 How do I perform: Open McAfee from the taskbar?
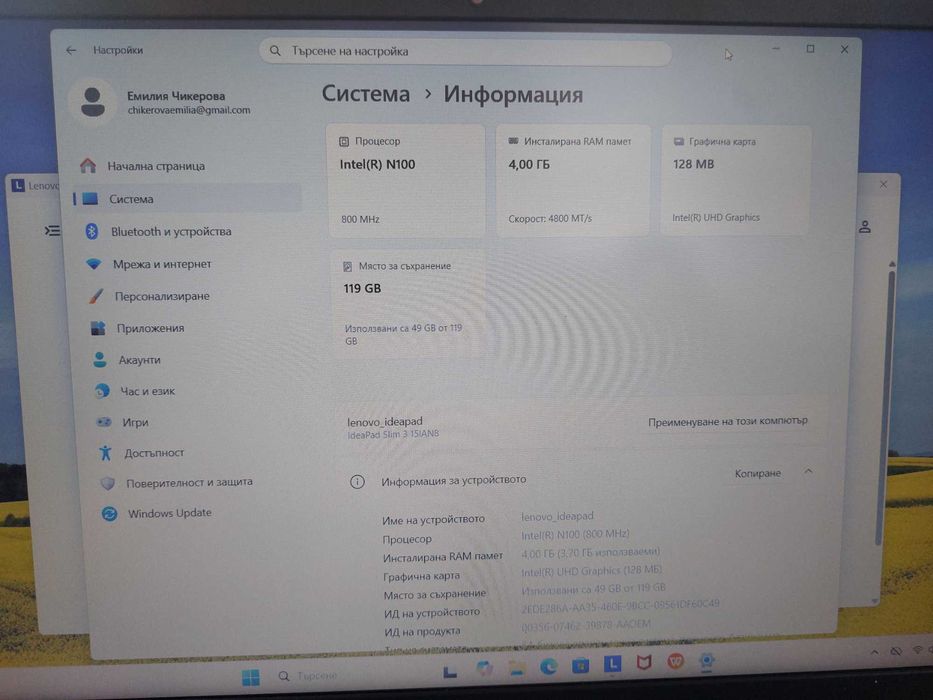coord(644,662)
